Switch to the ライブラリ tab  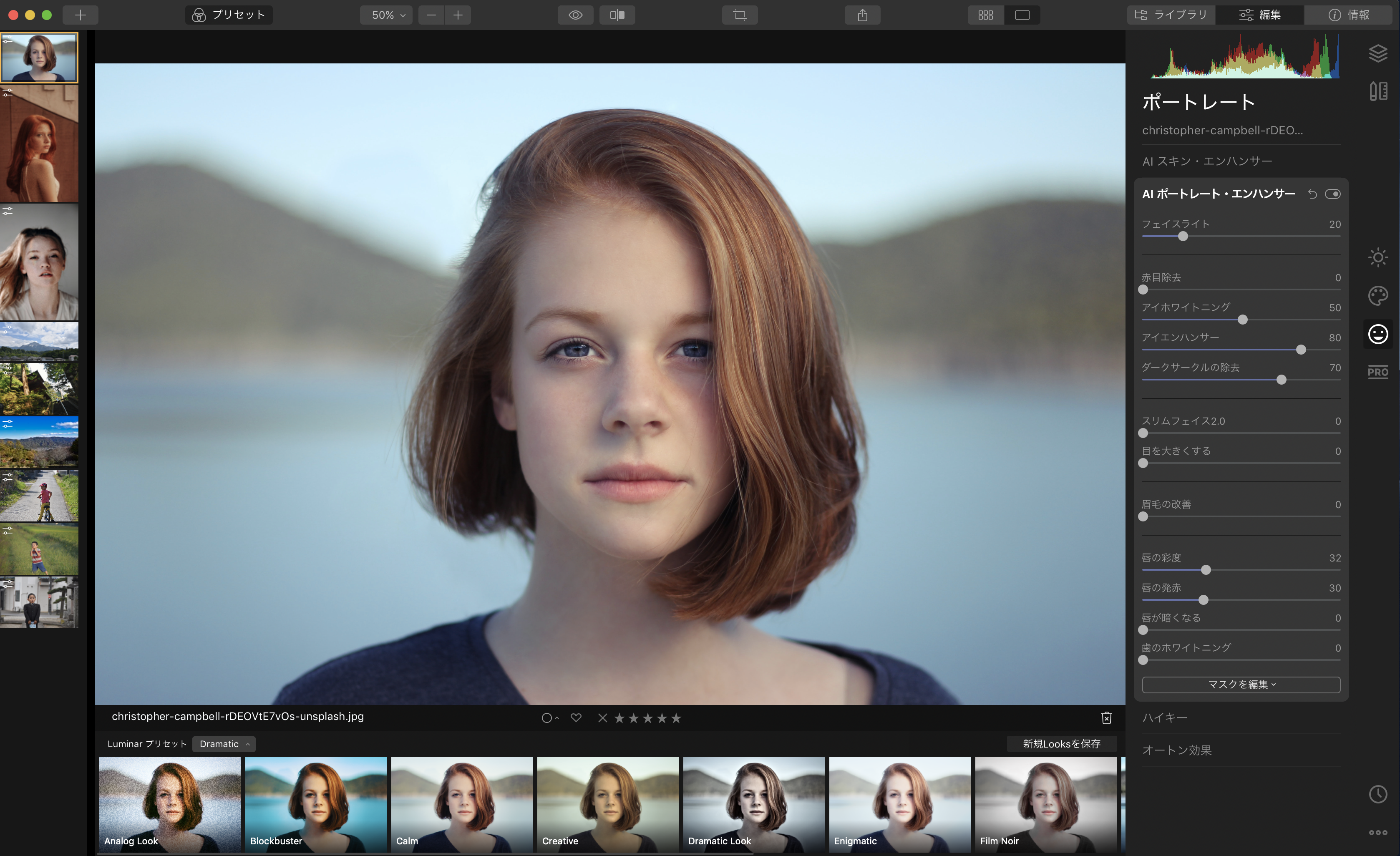coord(1171,15)
